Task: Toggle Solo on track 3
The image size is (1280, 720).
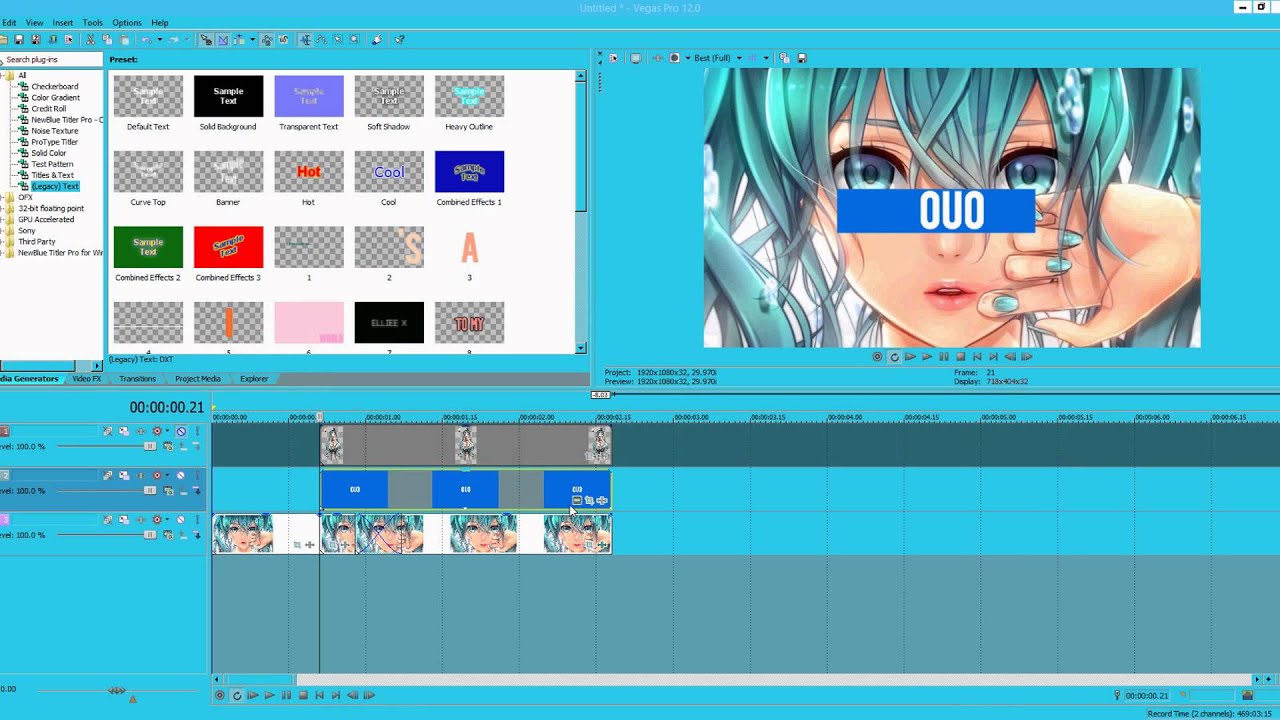Action: (197, 520)
